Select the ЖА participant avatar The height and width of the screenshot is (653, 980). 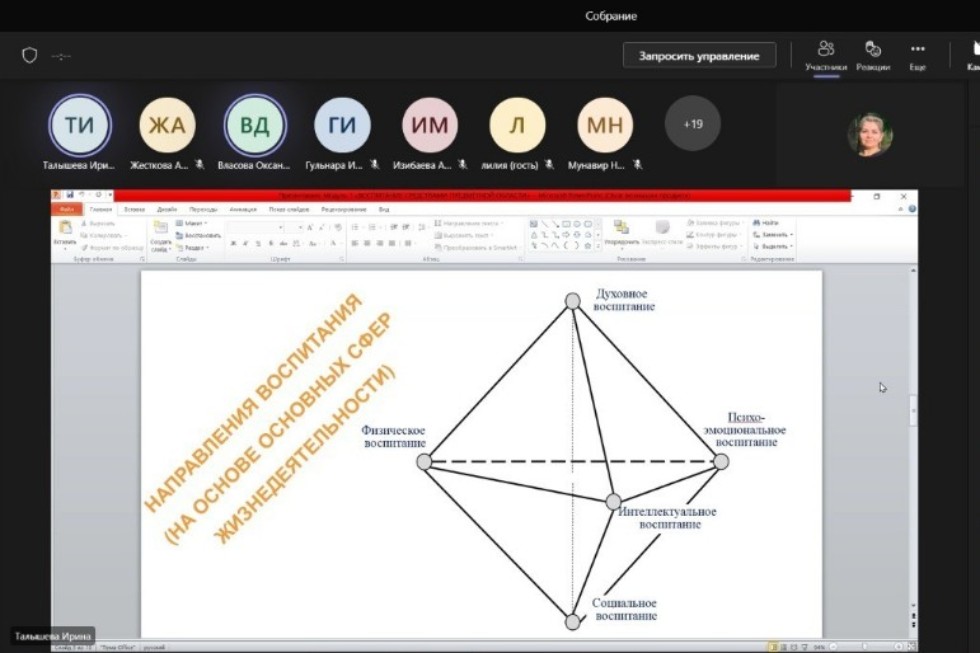coord(167,125)
